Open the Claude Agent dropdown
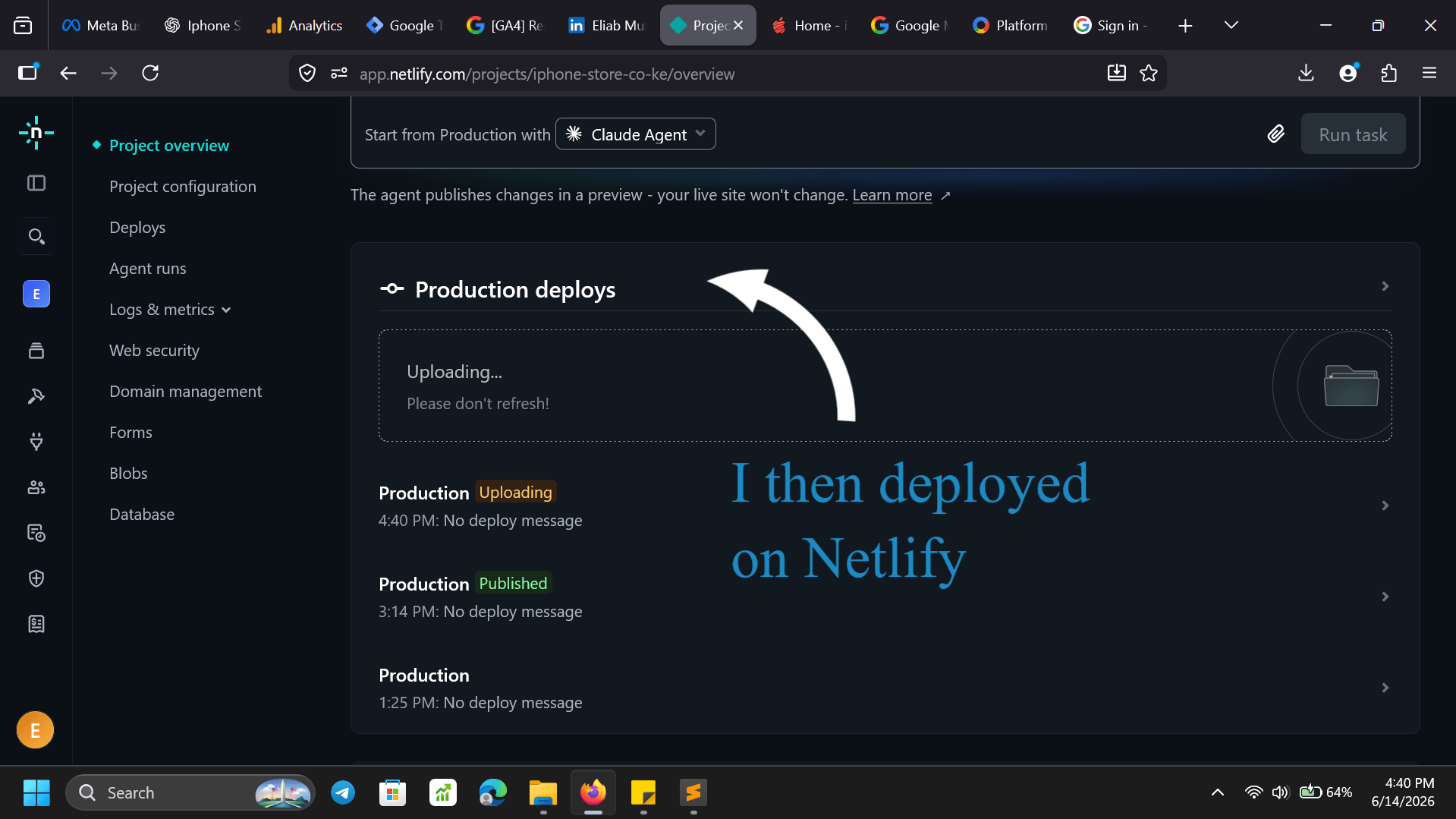The height and width of the screenshot is (819, 1456). (x=636, y=134)
